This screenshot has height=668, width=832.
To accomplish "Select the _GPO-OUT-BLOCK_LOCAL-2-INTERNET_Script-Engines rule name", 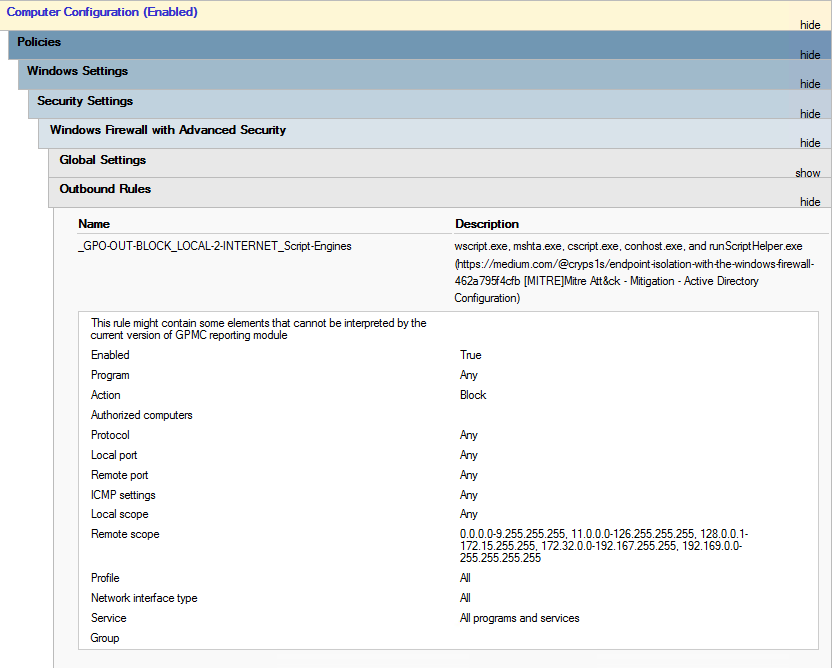I will (x=214, y=246).
